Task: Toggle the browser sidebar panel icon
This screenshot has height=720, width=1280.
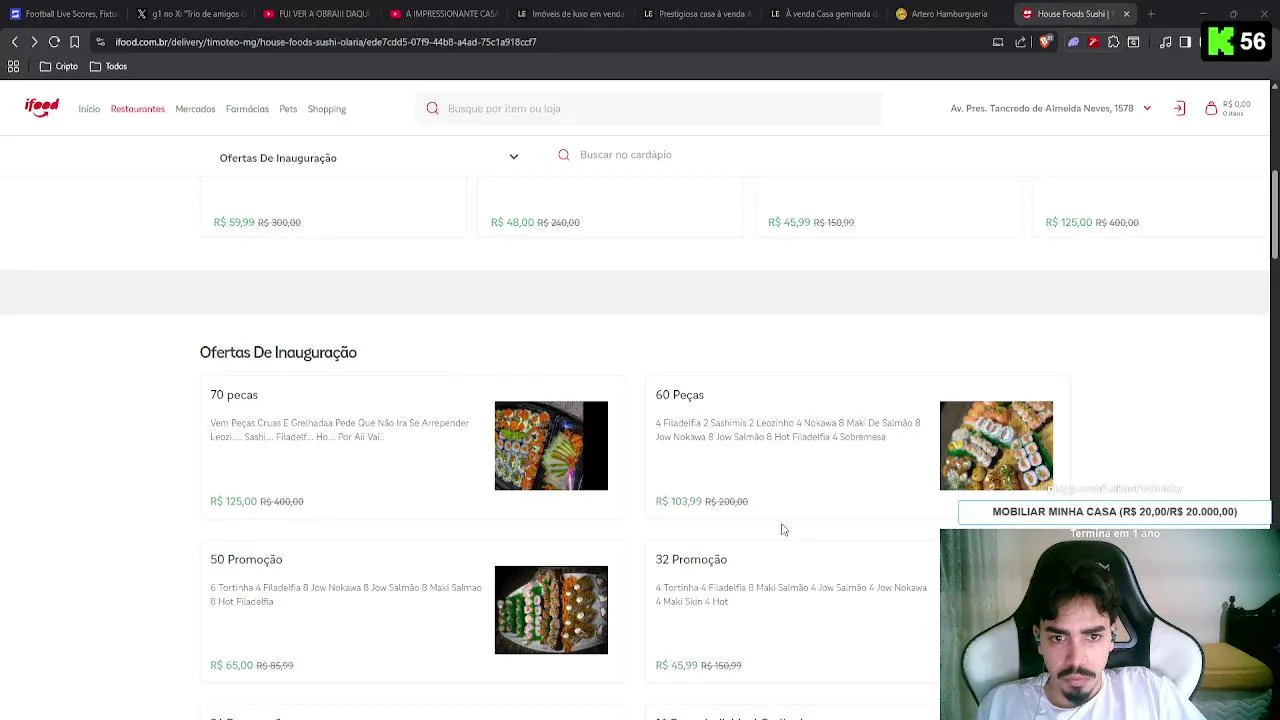Action: click(x=1185, y=42)
